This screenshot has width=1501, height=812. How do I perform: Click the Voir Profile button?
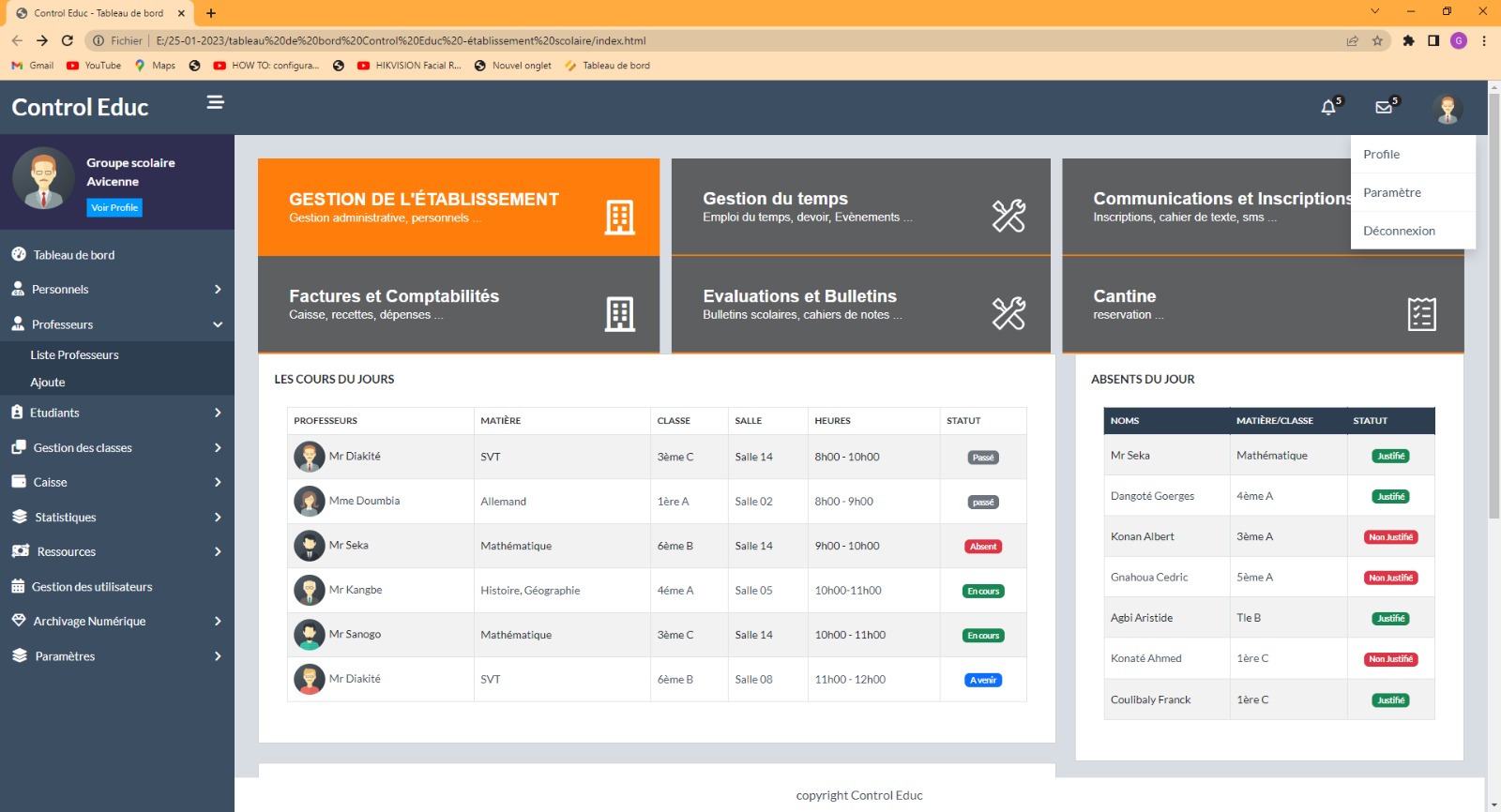[114, 207]
